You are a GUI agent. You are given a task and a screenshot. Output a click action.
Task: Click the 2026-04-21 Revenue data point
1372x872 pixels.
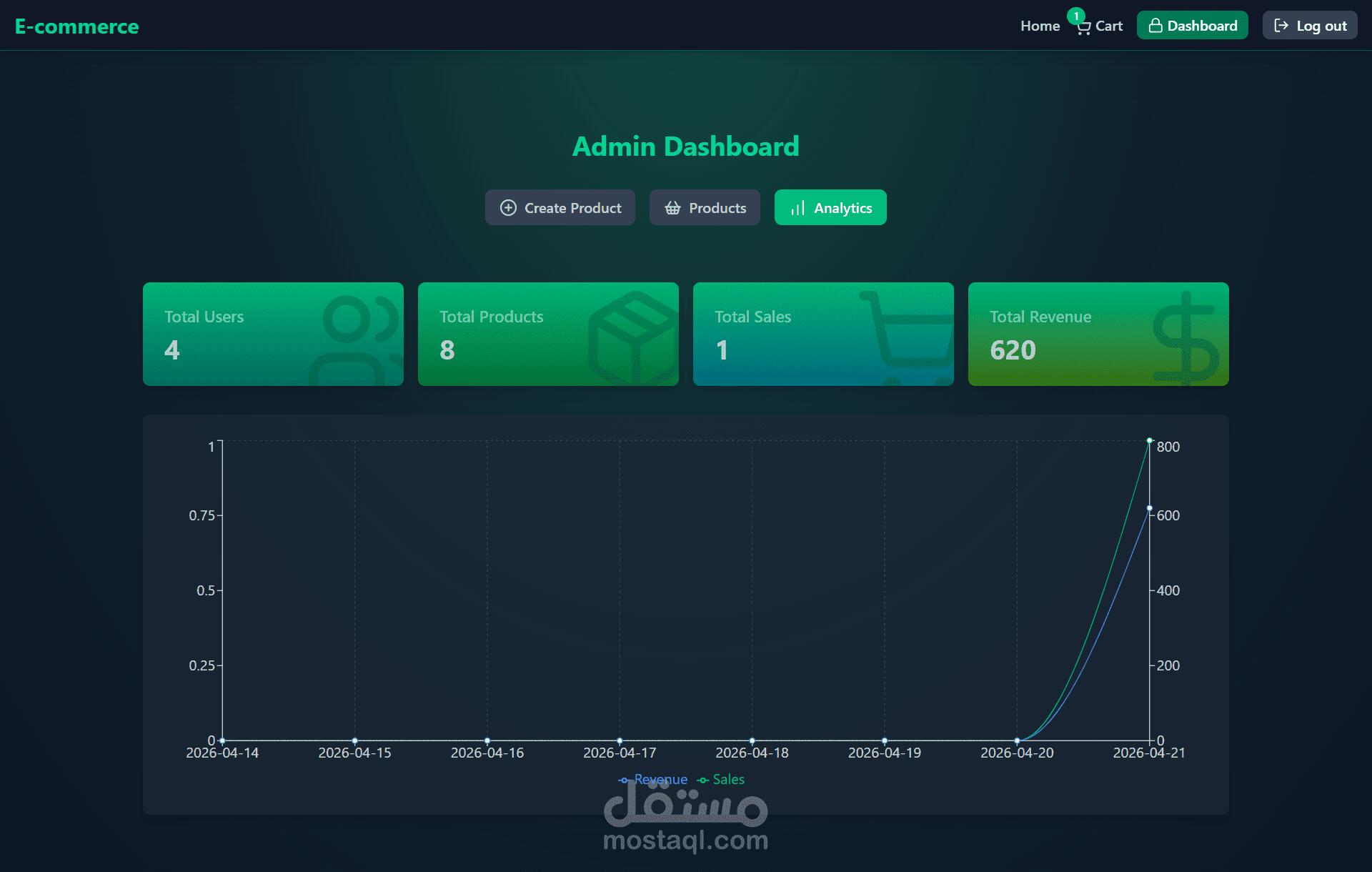click(x=1149, y=508)
